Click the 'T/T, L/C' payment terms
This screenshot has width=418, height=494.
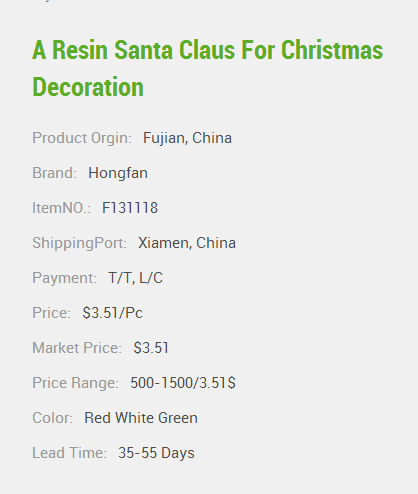point(136,278)
